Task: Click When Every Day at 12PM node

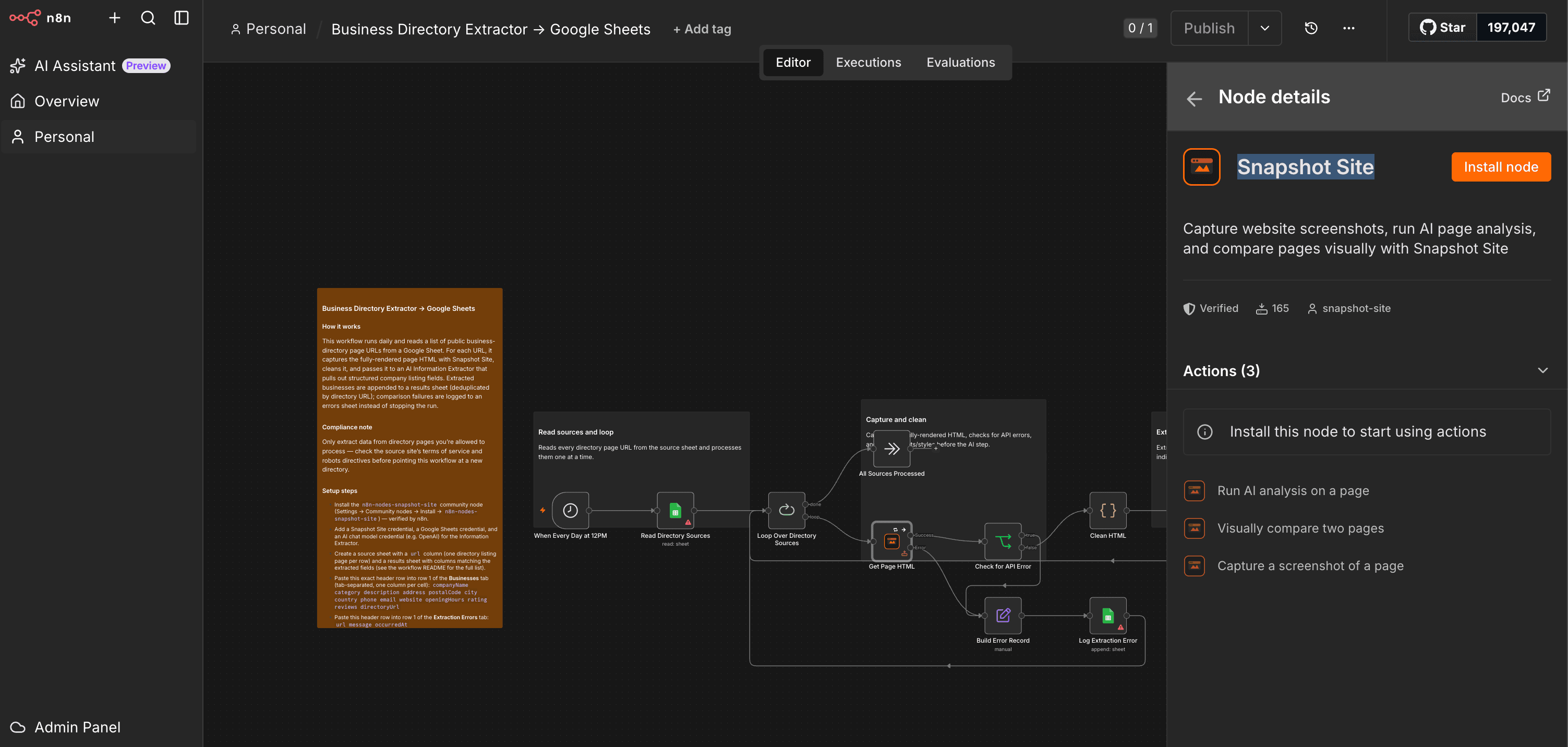Action: tap(570, 510)
